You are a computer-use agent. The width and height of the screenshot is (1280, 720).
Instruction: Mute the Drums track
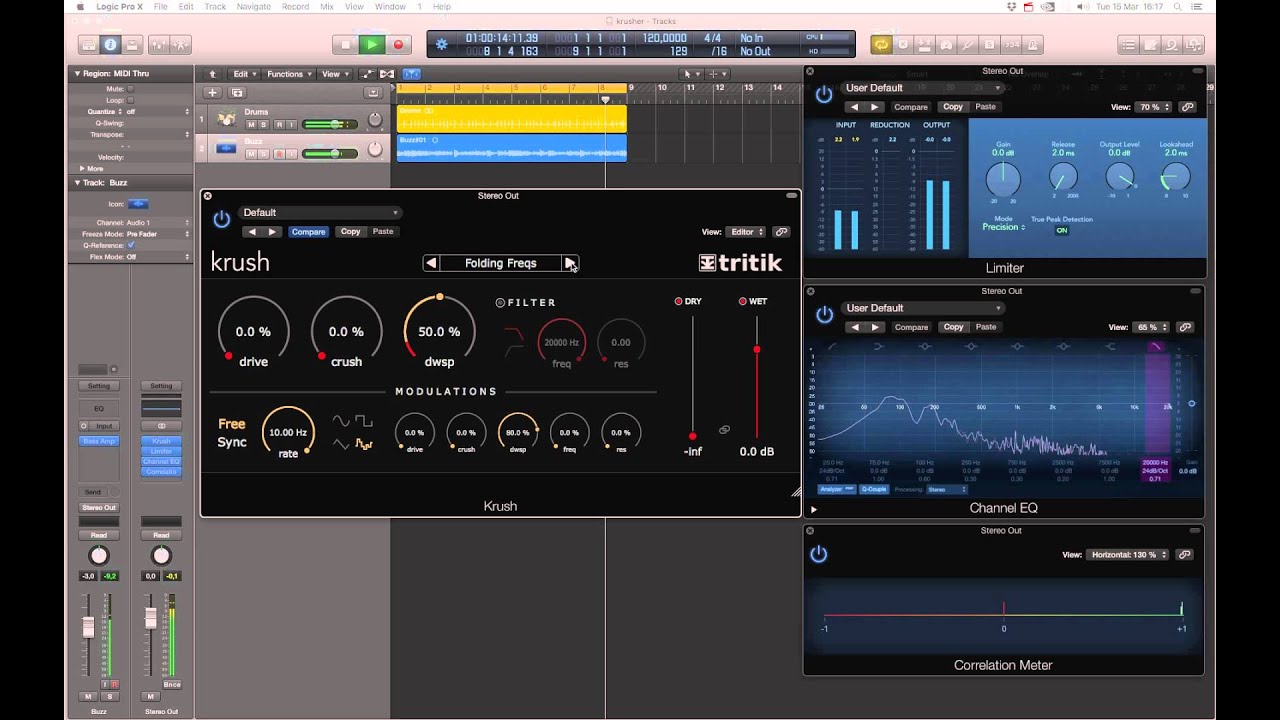coord(251,125)
